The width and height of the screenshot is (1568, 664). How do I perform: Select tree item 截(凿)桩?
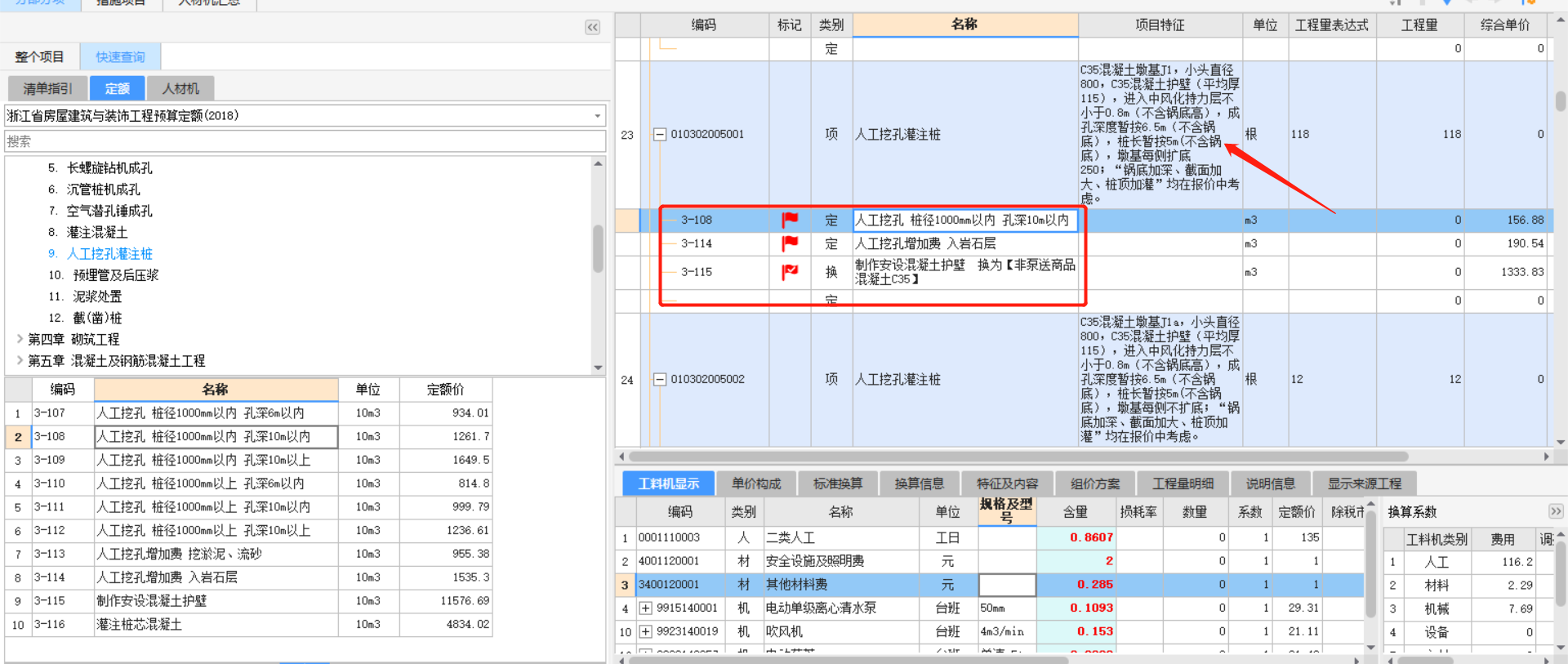point(97,318)
